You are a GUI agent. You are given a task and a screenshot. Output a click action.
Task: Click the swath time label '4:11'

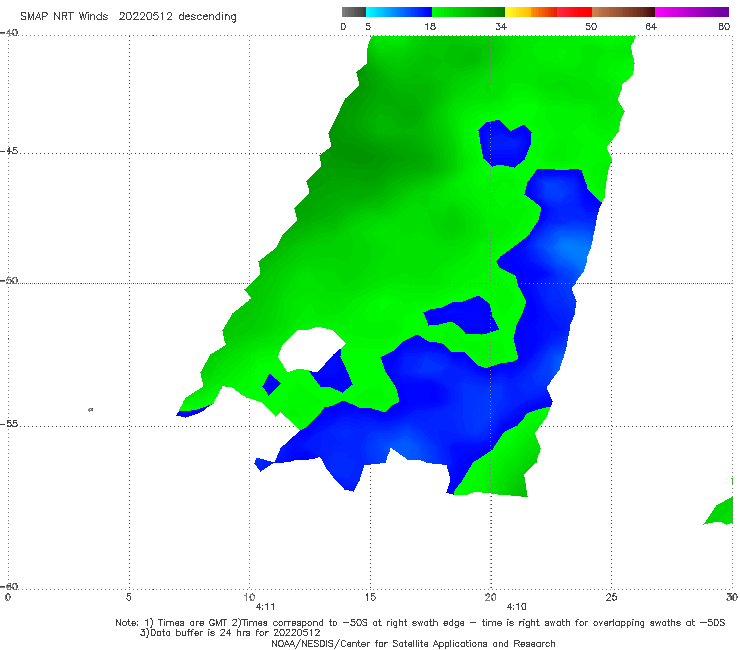(265, 607)
